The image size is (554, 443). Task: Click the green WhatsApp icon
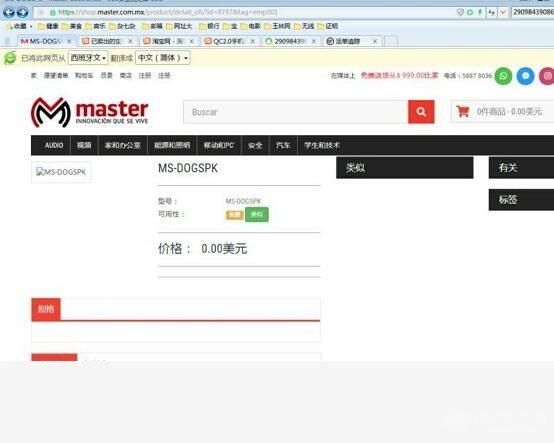pyautogui.click(x=503, y=76)
